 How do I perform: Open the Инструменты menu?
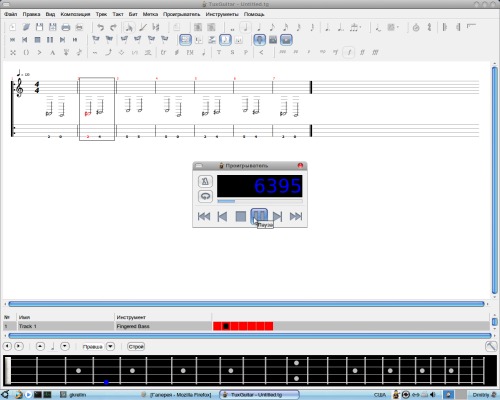click(222, 14)
